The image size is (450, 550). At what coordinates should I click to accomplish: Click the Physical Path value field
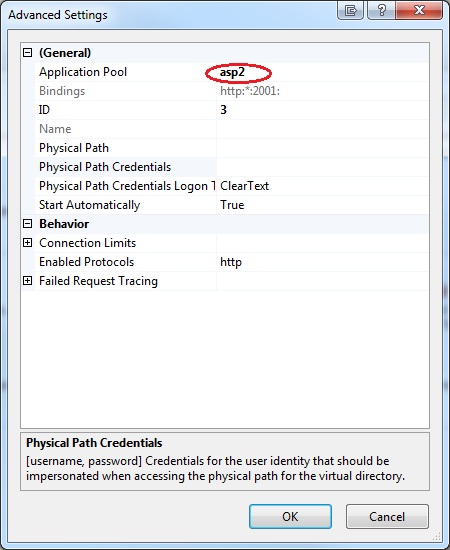click(322, 148)
